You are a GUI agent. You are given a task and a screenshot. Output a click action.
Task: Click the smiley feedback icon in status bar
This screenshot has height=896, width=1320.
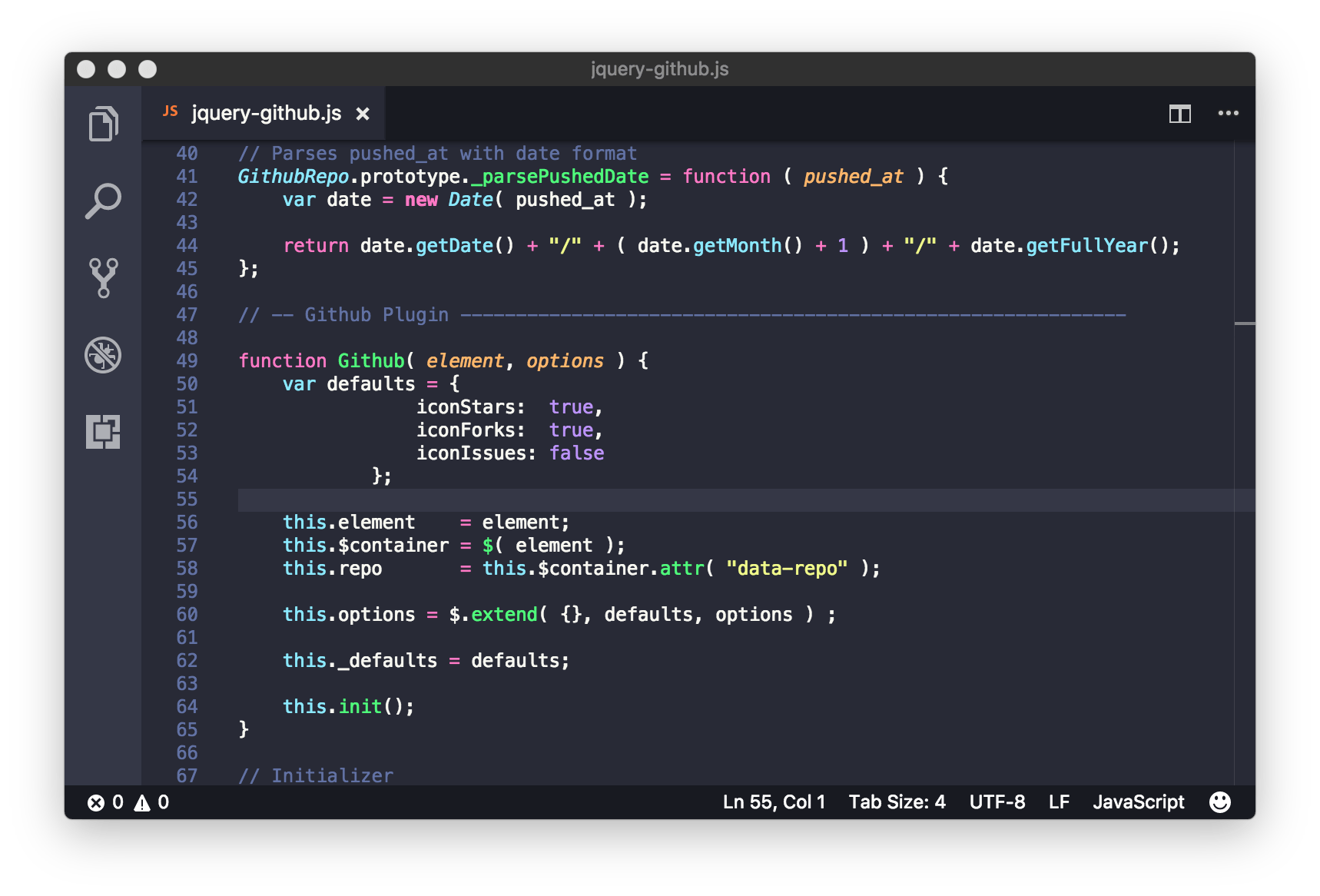pyautogui.click(x=1219, y=801)
